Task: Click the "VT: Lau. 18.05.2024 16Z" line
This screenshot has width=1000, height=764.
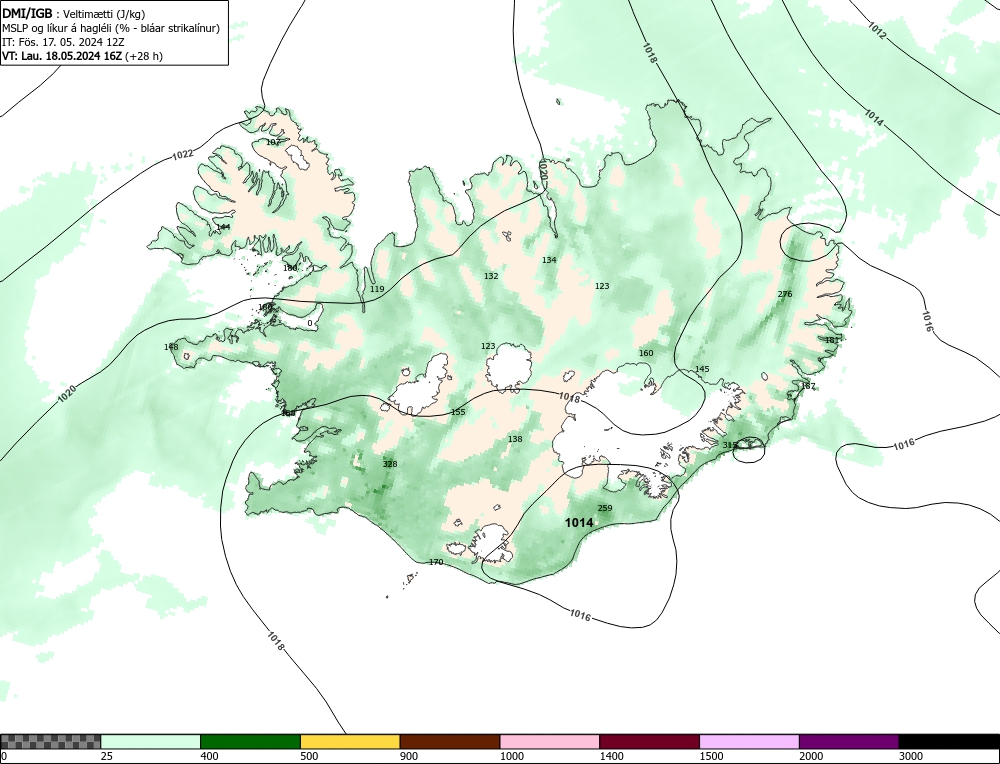Action: pos(62,56)
